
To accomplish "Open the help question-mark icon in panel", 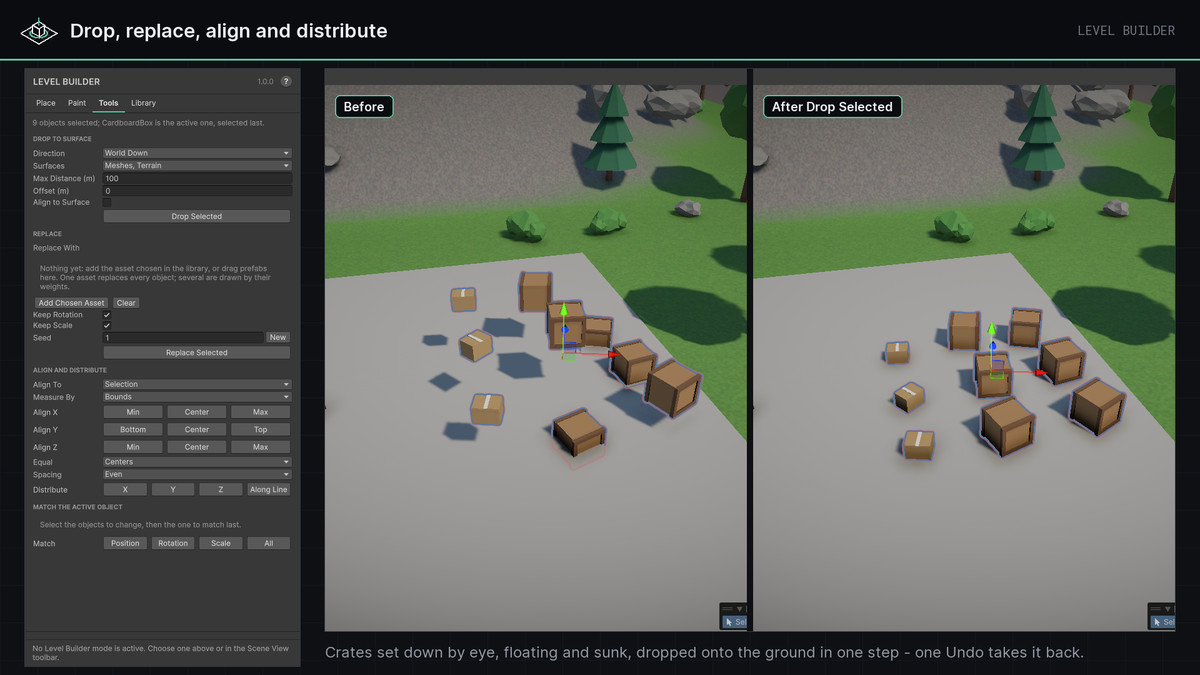I will (286, 82).
